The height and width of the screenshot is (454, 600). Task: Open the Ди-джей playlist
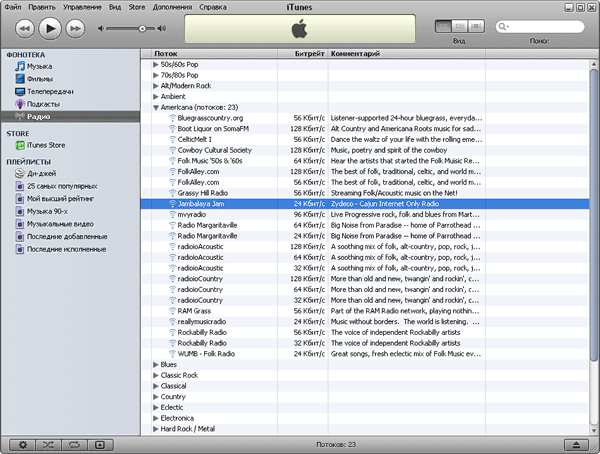tap(70, 173)
